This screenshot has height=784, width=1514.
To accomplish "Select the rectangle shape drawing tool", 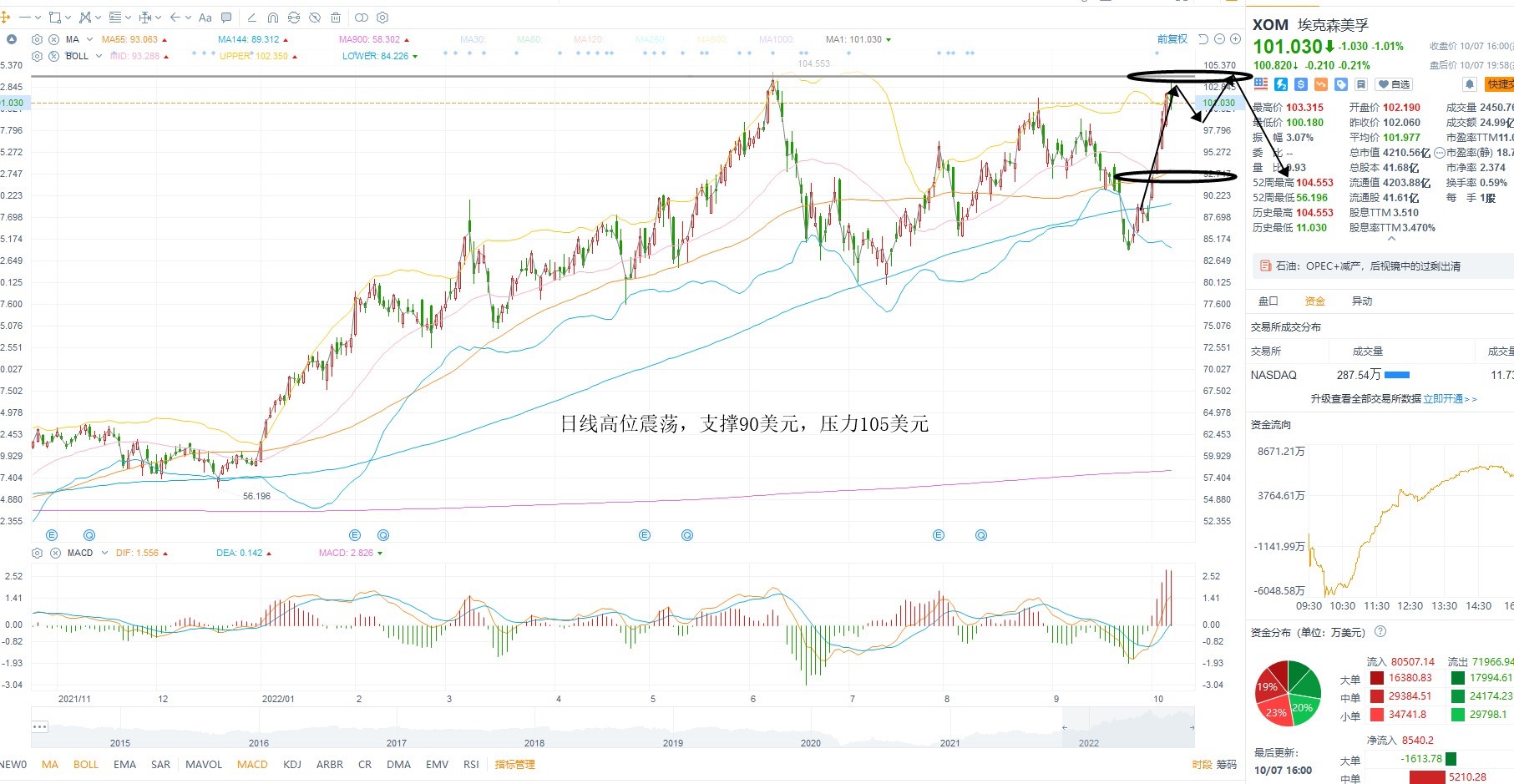I will coord(55,18).
